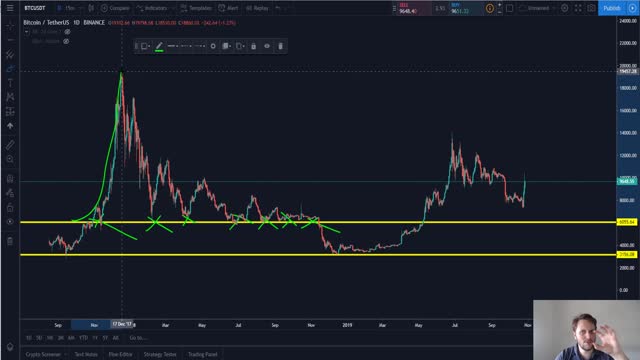The width and height of the screenshot is (640, 360).
Task: Click the Go to... date link
Action: click(138, 338)
